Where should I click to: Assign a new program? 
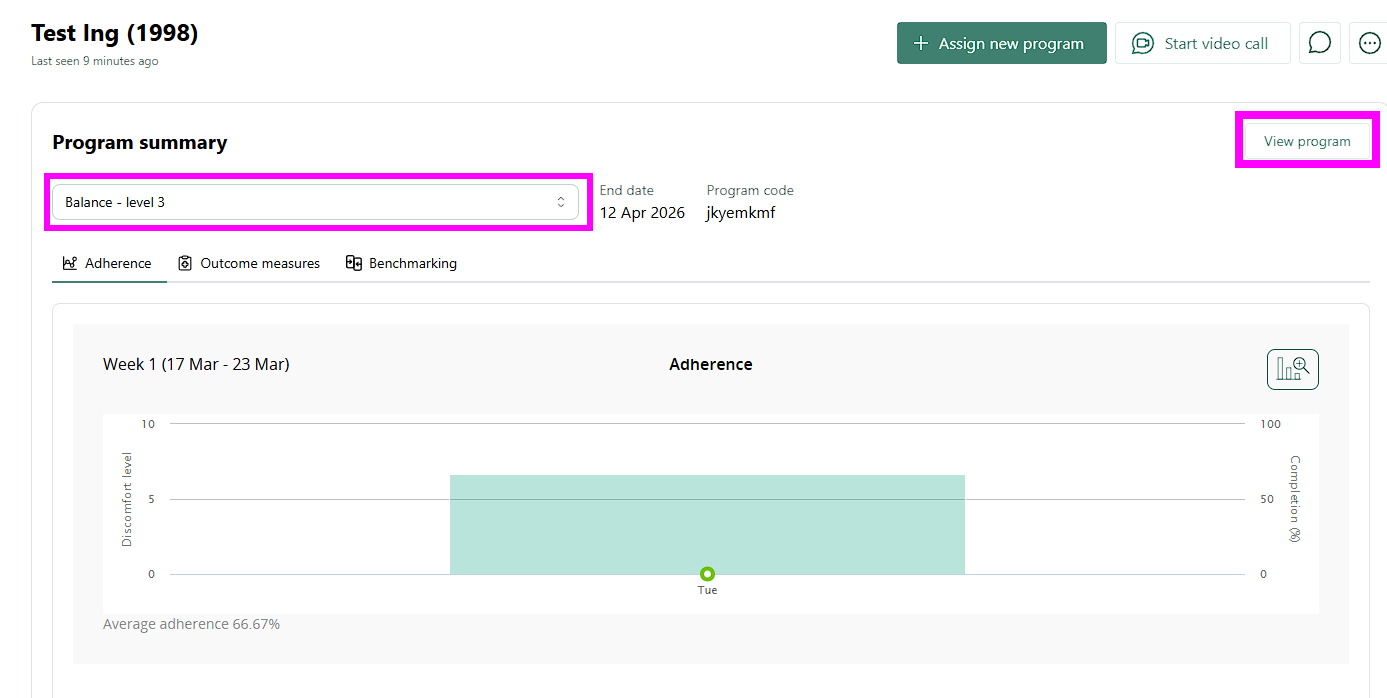click(x=1002, y=43)
